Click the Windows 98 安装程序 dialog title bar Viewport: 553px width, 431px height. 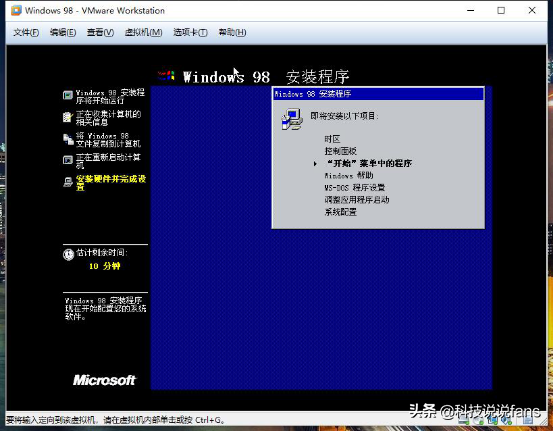pyautogui.click(x=378, y=94)
